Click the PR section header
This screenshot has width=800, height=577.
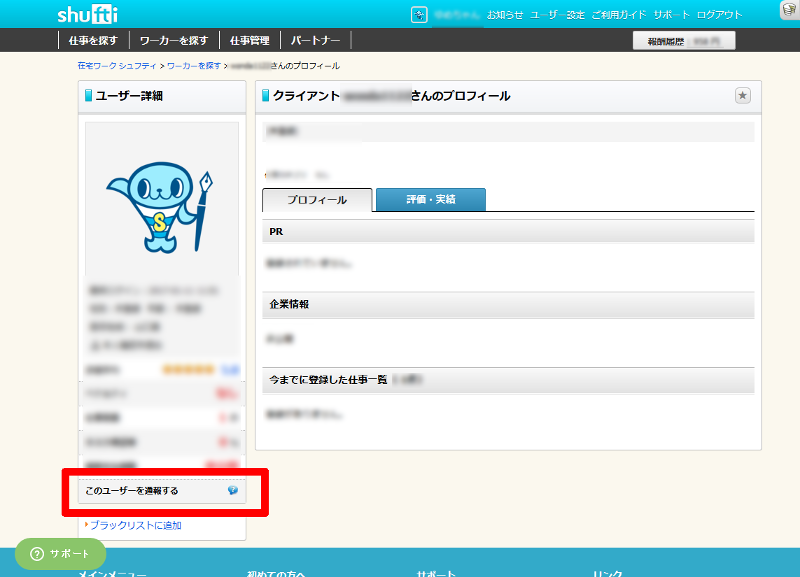[508, 232]
